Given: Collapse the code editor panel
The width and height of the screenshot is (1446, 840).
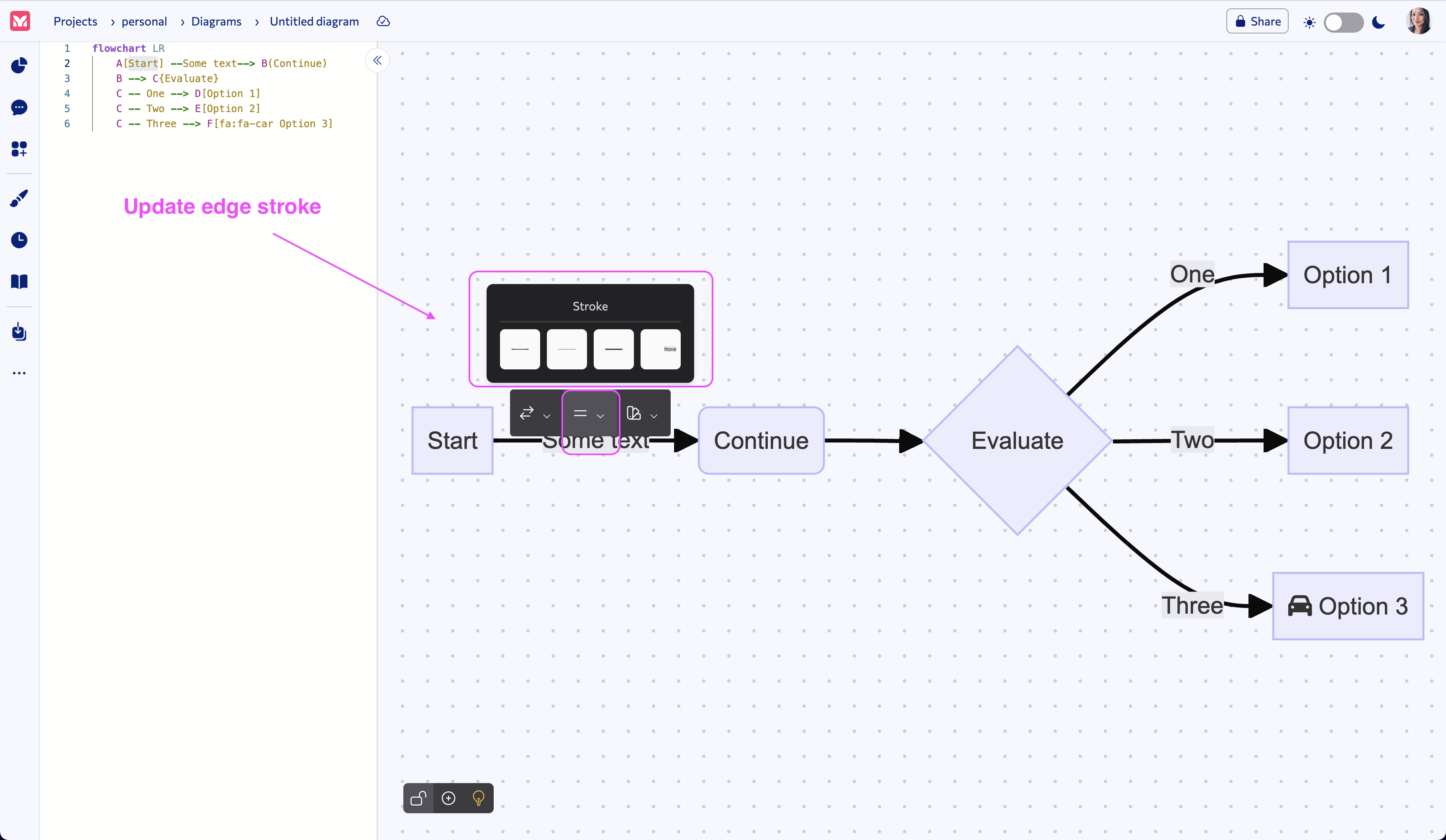Looking at the screenshot, I should (x=377, y=60).
